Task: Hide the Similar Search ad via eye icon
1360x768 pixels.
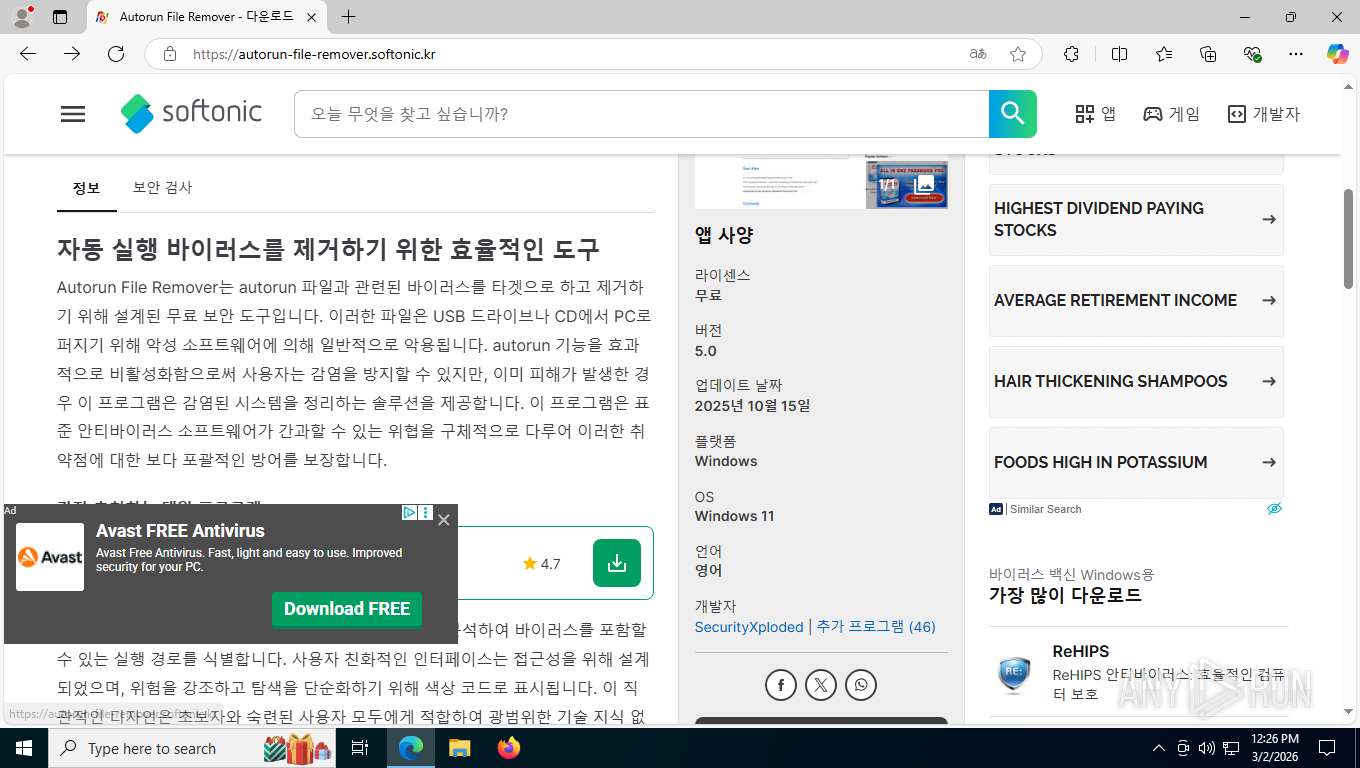Action: click(1274, 509)
